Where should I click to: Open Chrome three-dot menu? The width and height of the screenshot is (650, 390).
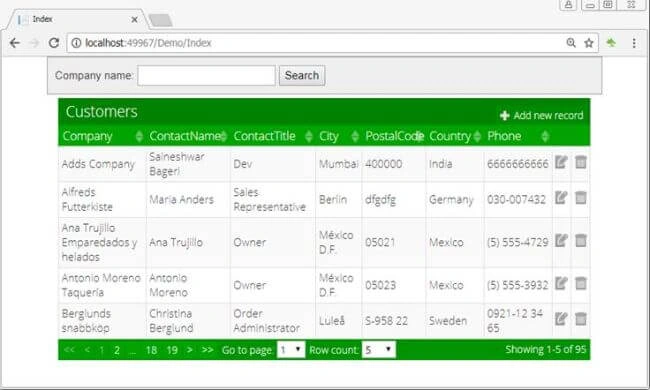[634, 43]
